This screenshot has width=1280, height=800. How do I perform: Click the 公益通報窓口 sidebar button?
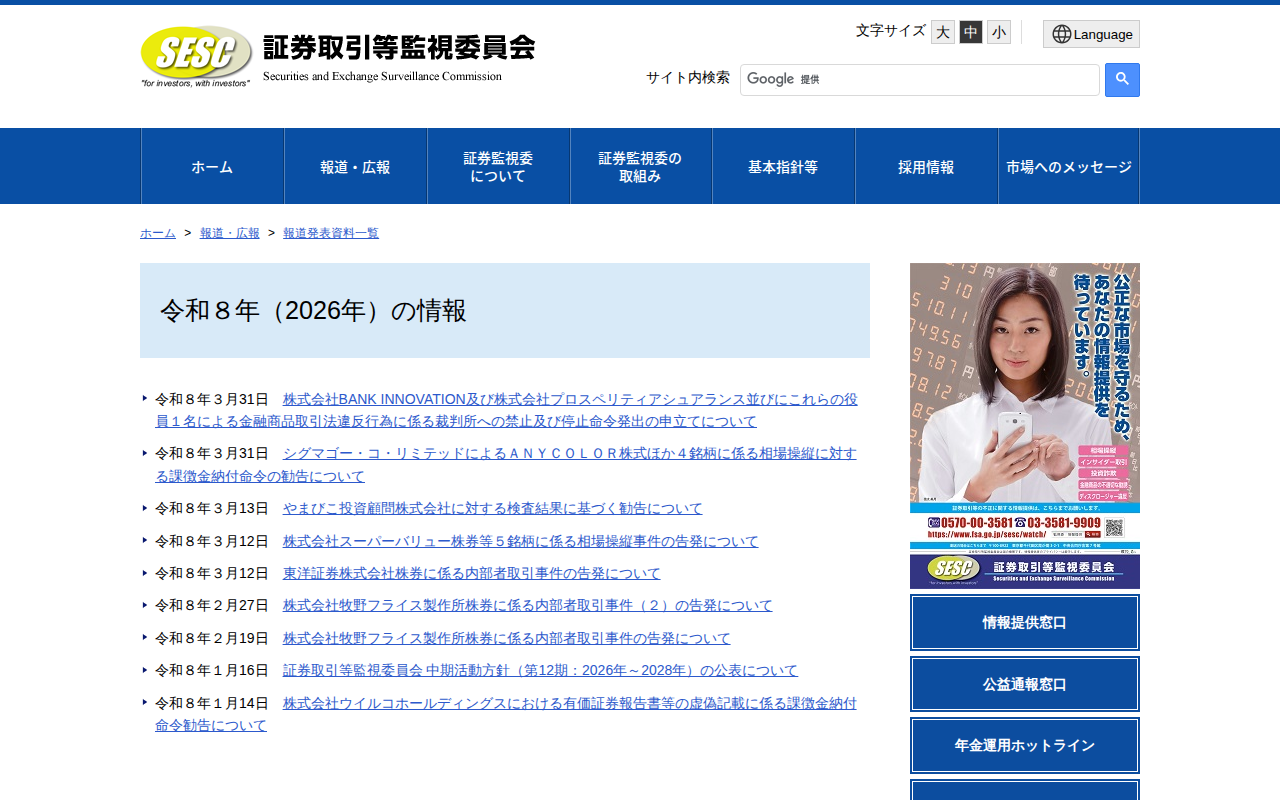pyautogui.click(x=1024, y=684)
